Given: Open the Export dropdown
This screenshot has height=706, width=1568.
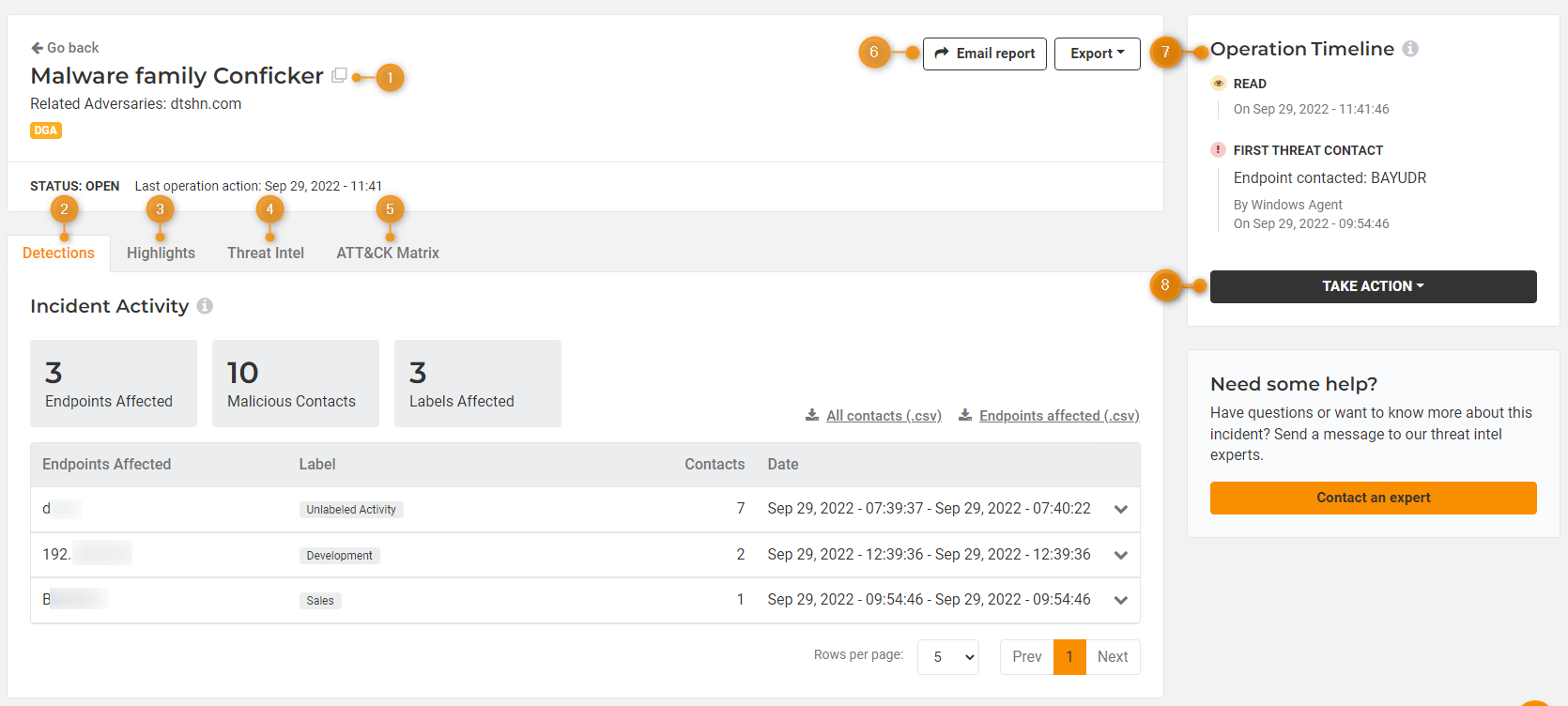Looking at the screenshot, I should coord(1097,54).
